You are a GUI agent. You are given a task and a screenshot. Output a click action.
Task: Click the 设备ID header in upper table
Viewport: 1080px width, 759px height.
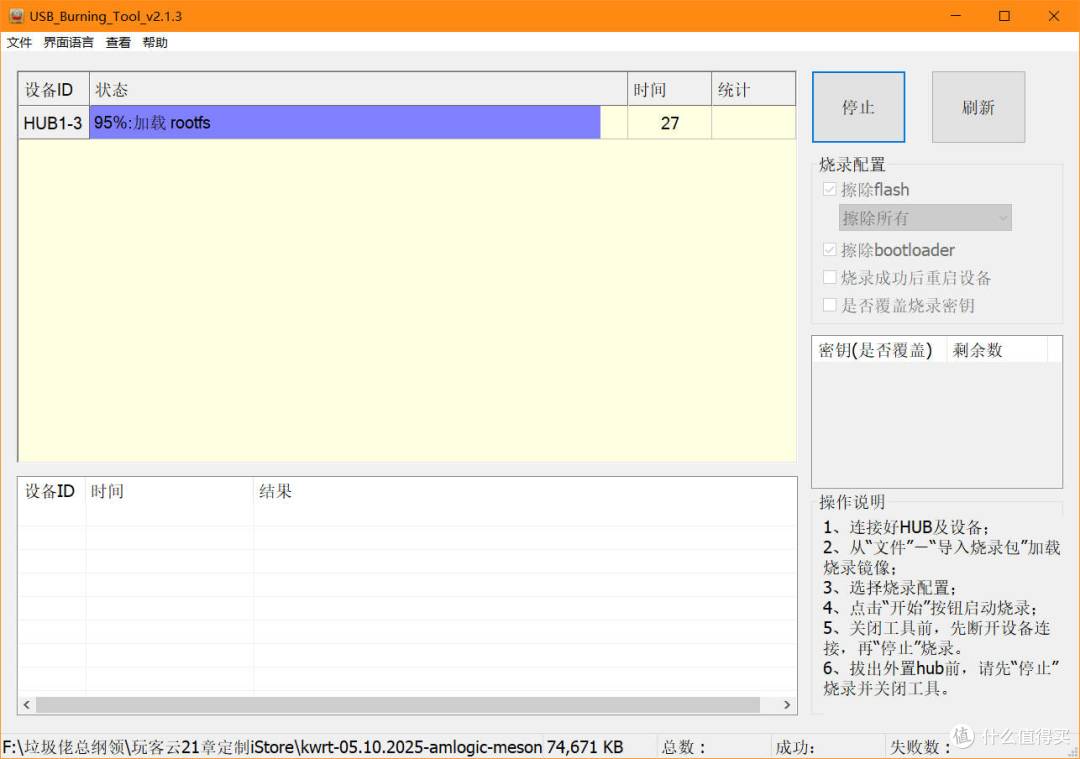54,90
